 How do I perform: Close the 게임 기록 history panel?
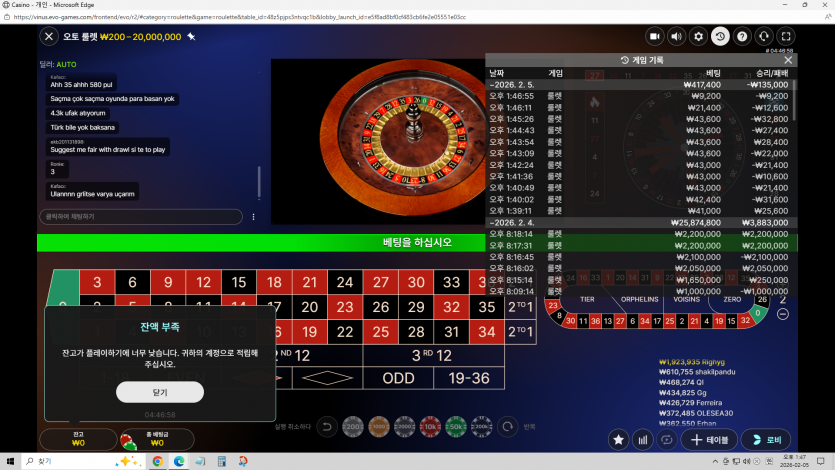pyautogui.click(x=788, y=60)
